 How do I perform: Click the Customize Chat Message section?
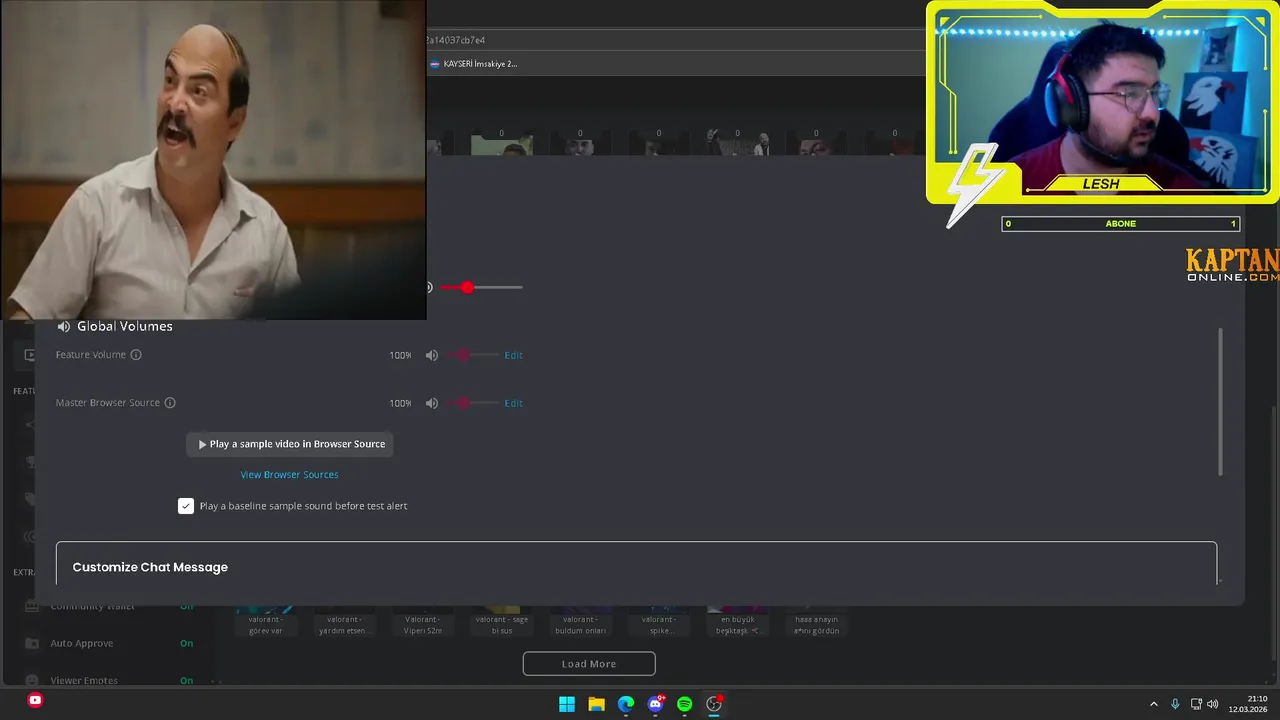[x=636, y=563]
